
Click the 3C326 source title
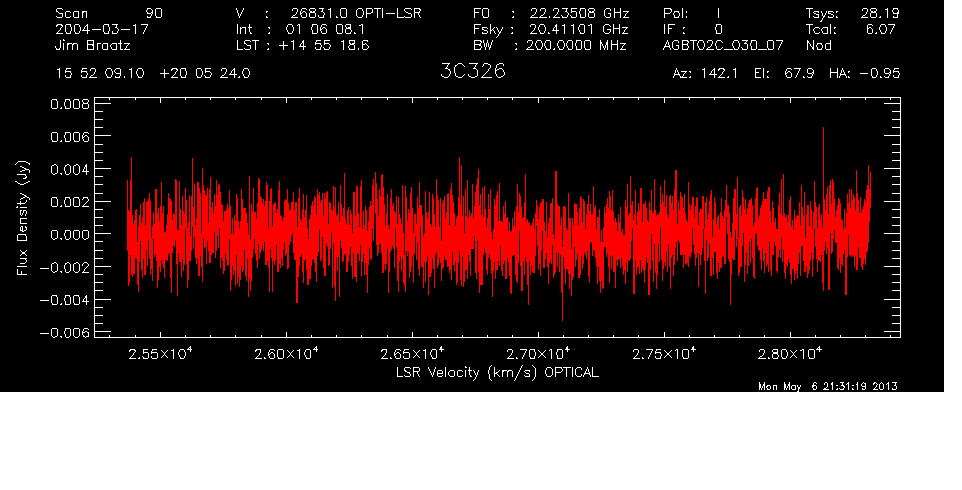pyautogui.click(x=472, y=73)
